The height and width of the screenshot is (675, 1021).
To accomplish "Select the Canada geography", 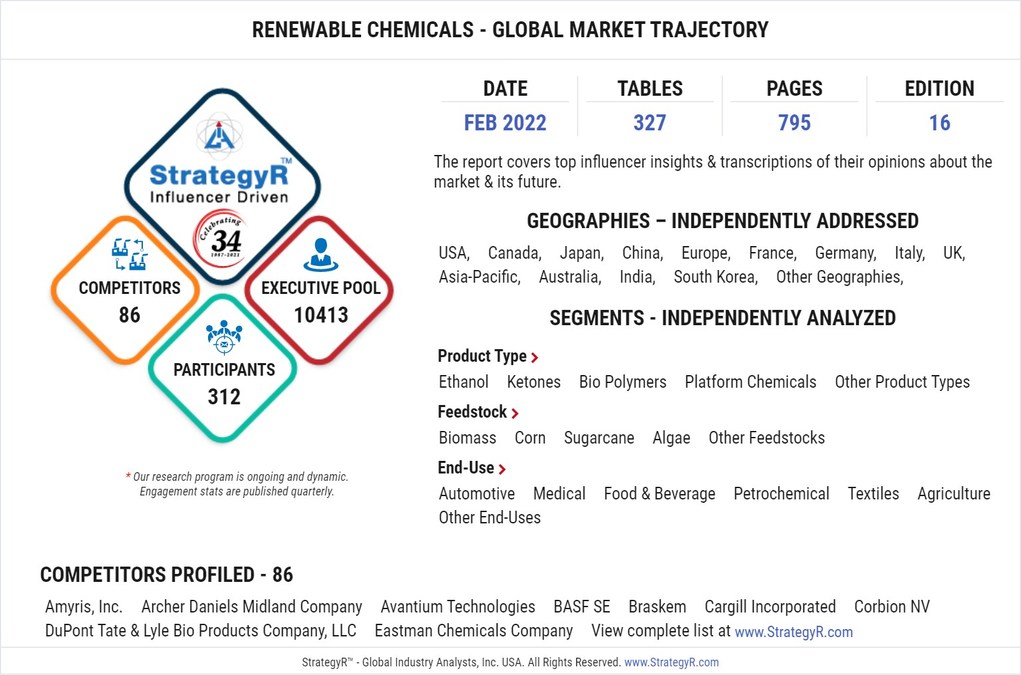I will tap(515, 253).
